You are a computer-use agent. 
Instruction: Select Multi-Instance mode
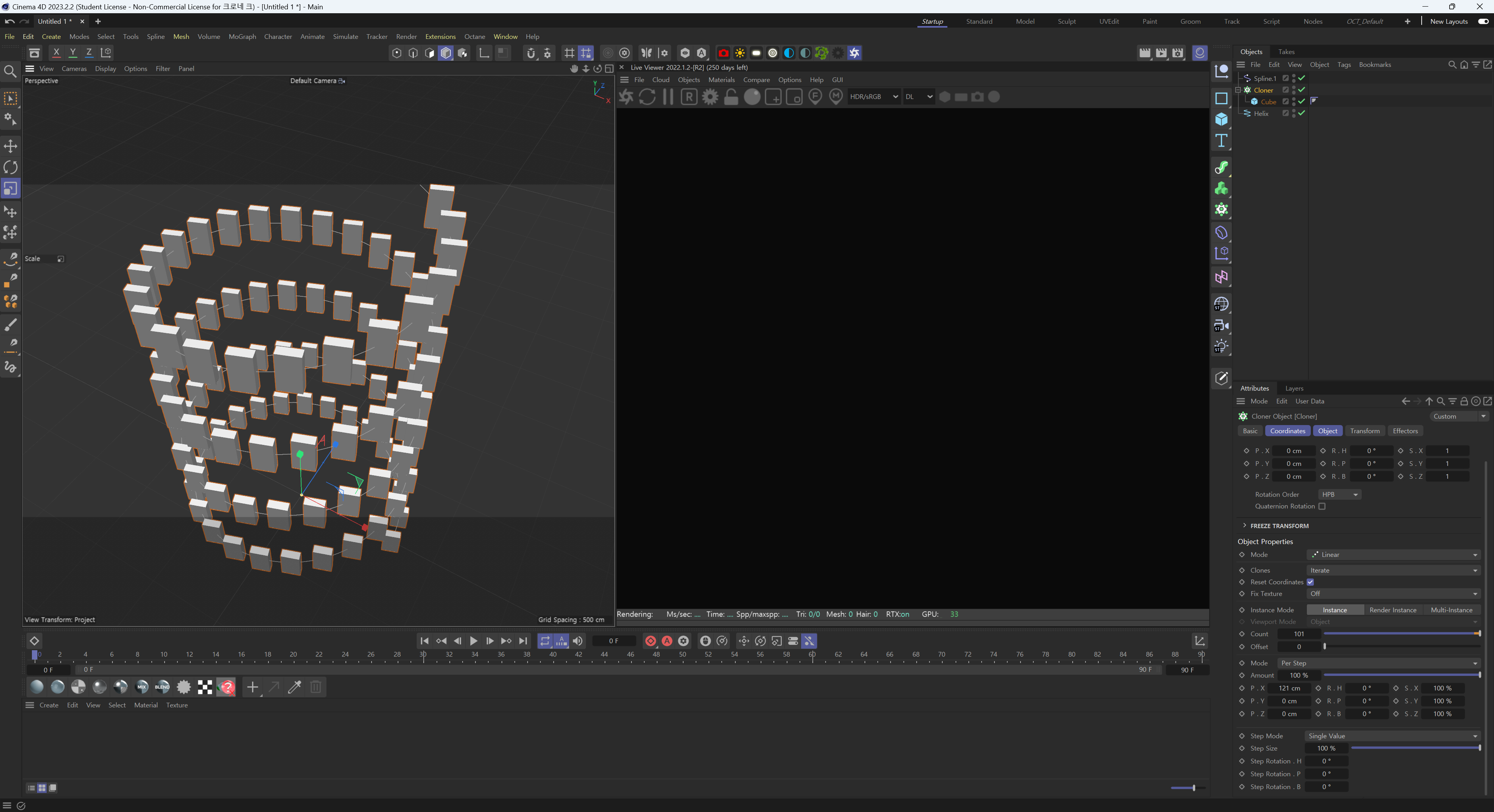[1451, 610]
